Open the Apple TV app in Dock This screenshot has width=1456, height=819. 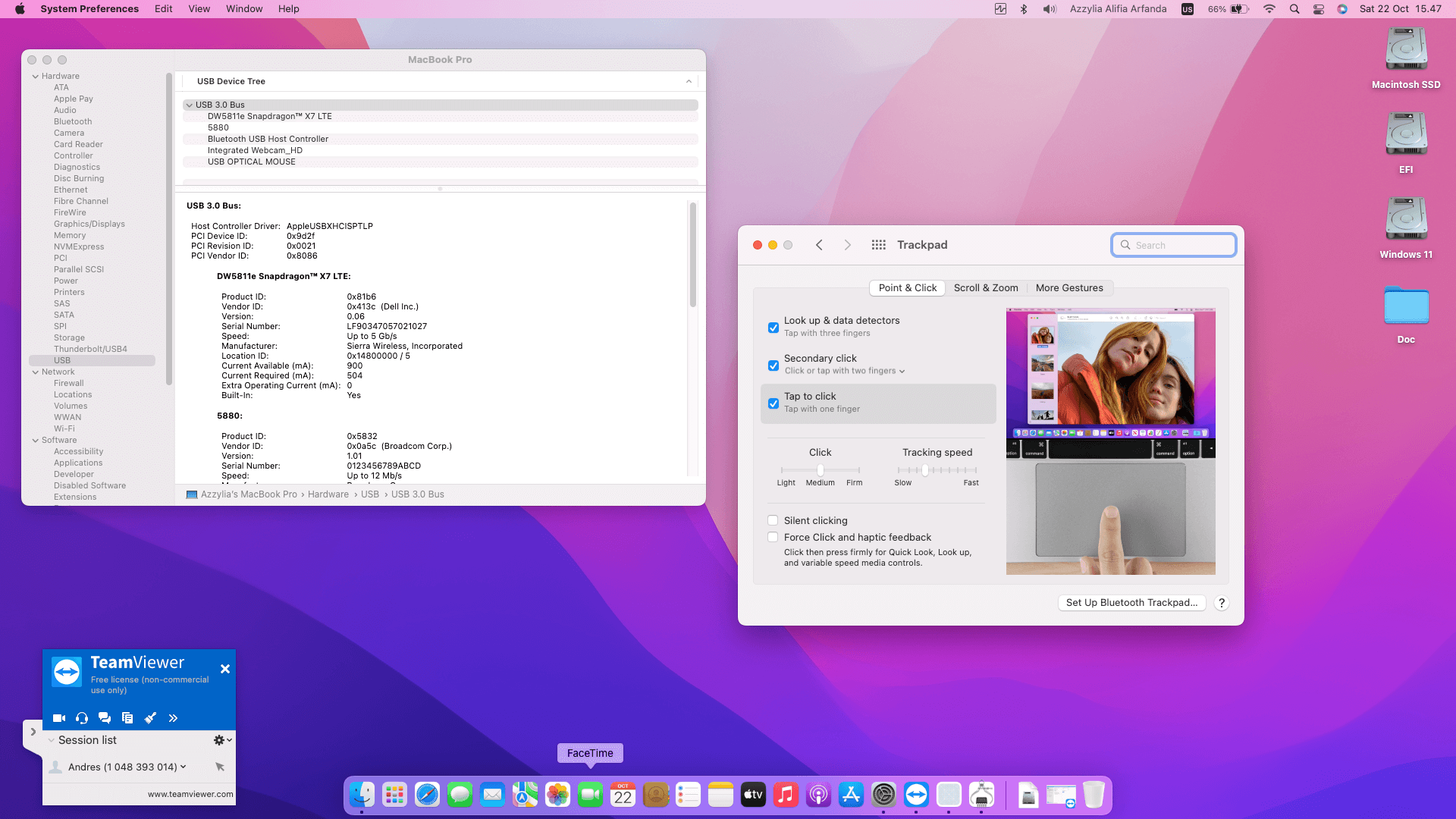click(x=753, y=795)
